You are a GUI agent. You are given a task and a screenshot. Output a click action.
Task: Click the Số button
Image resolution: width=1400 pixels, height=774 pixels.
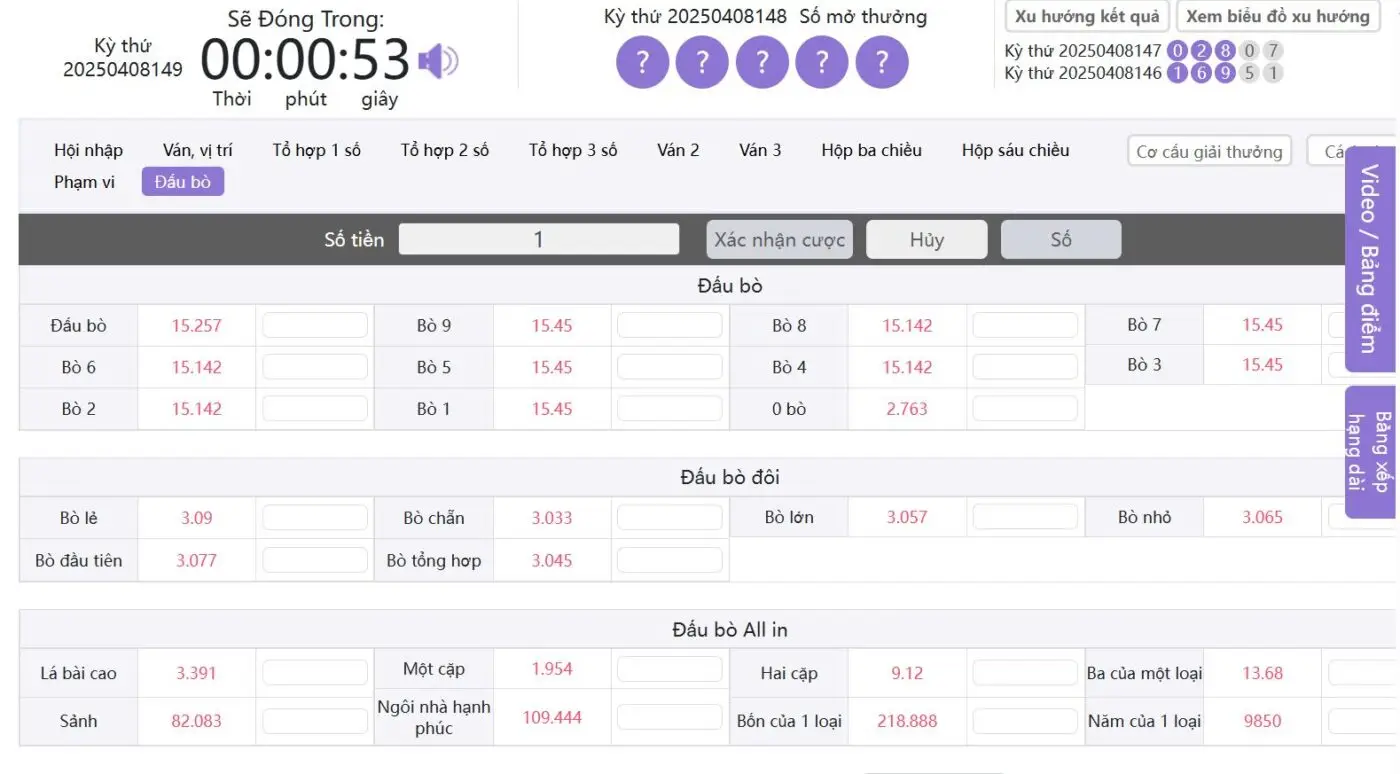tap(1061, 240)
